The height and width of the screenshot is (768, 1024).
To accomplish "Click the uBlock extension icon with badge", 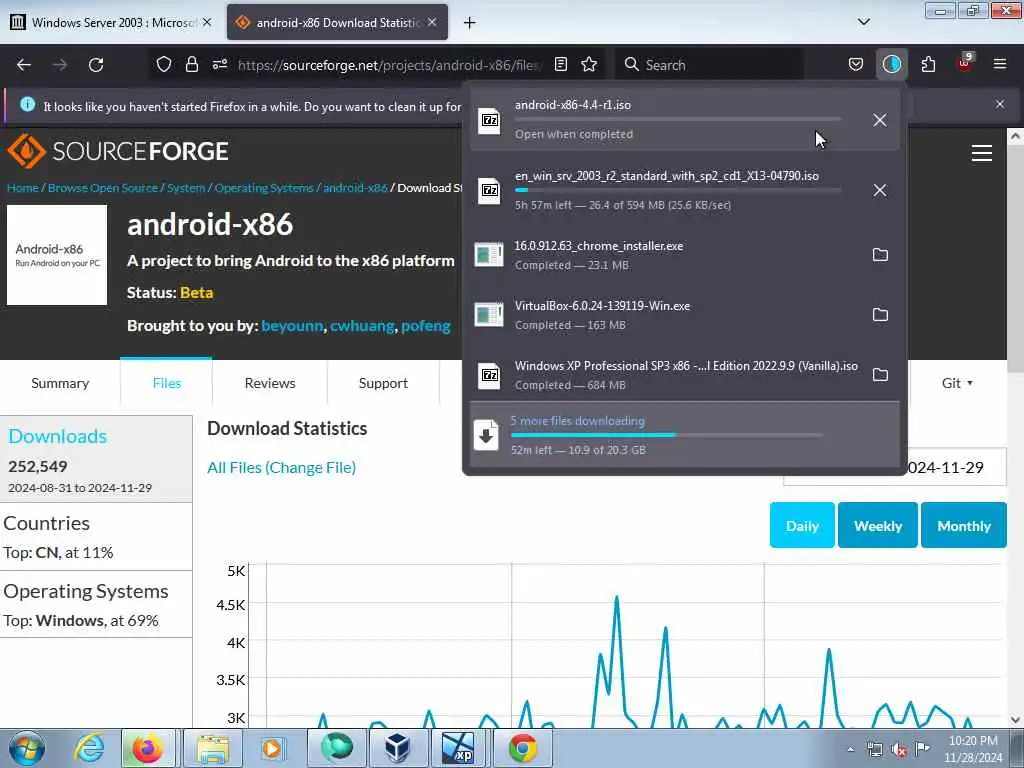I will click(x=965, y=63).
